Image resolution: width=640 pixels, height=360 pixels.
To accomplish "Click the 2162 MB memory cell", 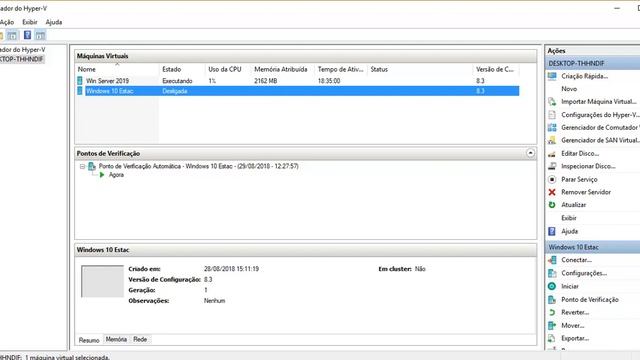I will [x=266, y=81].
